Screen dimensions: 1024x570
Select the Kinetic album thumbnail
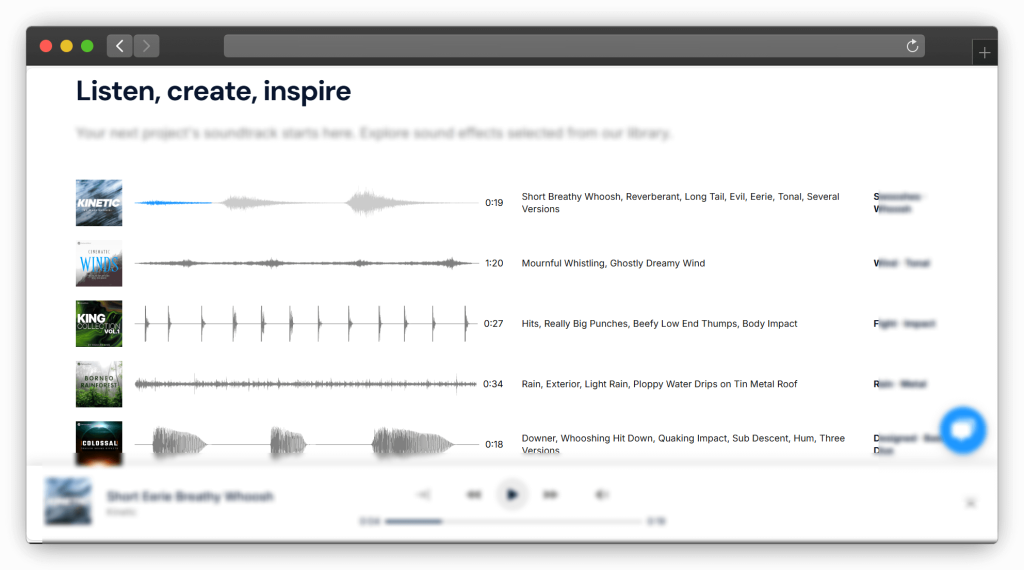point(99,203)
